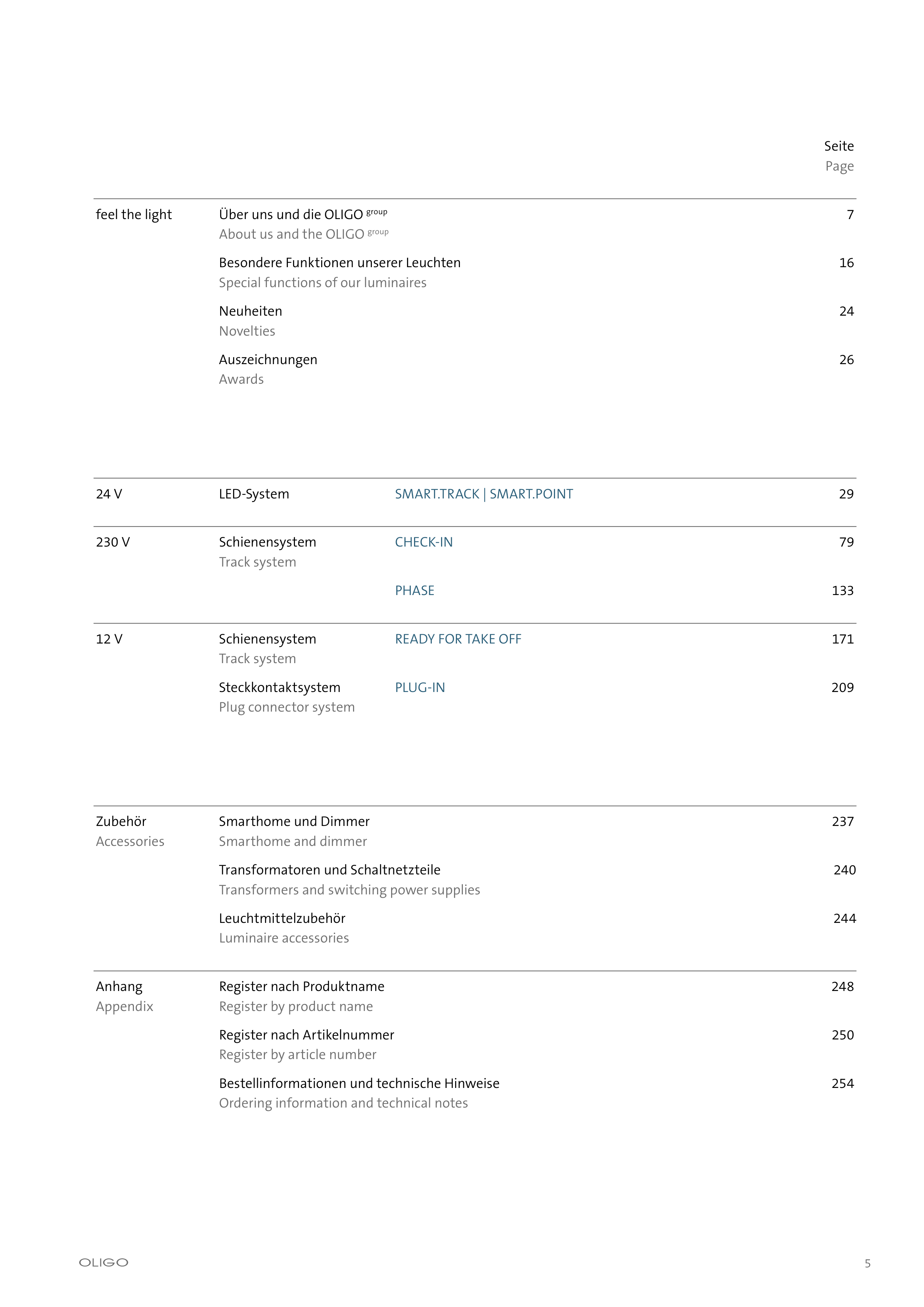Open Transformatoren und Schaltnetzteile entry
Screen dimensions: 924x1307
(329, 870)
